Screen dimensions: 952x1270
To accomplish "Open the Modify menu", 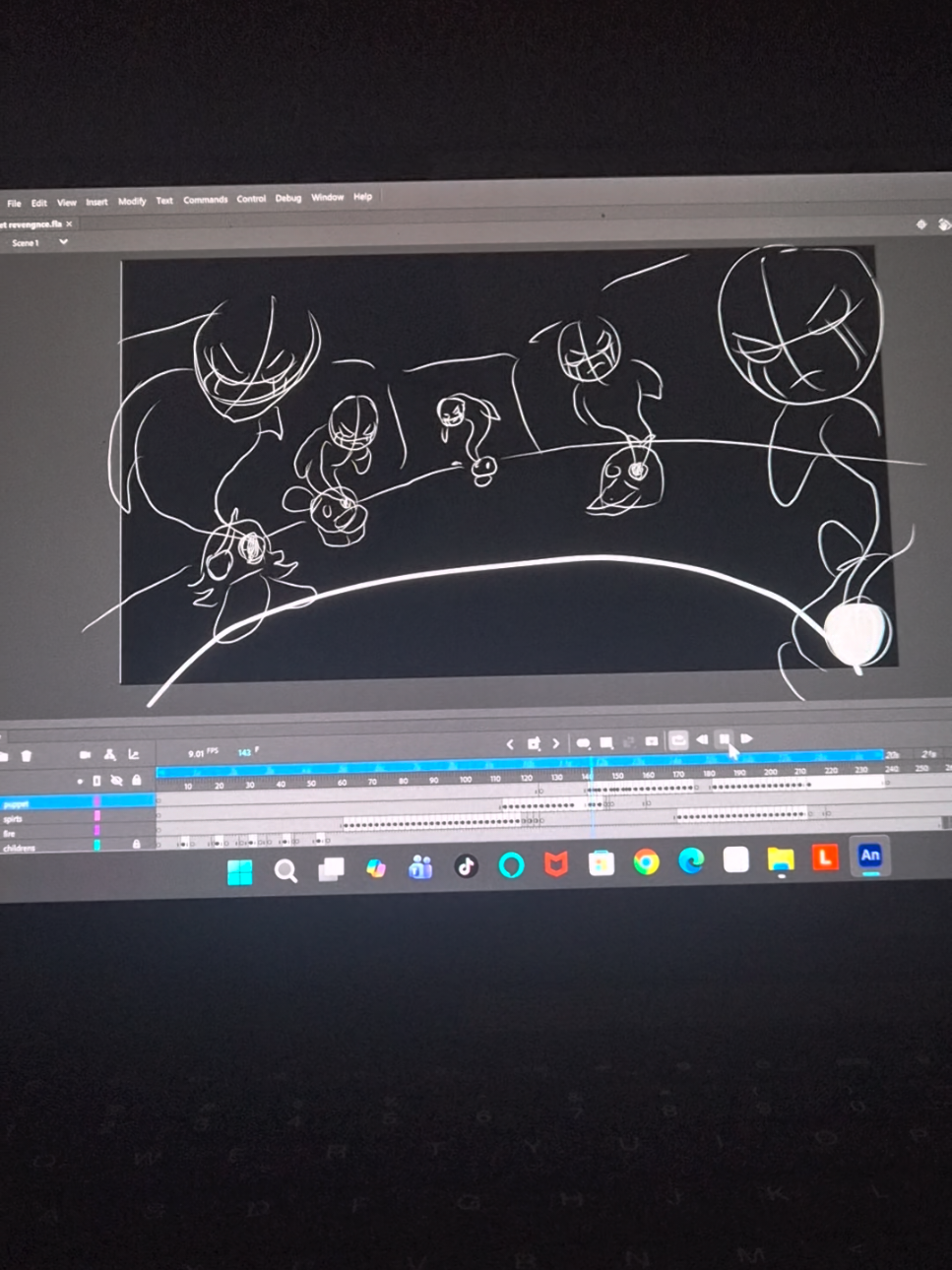I will tap(132, 201).
